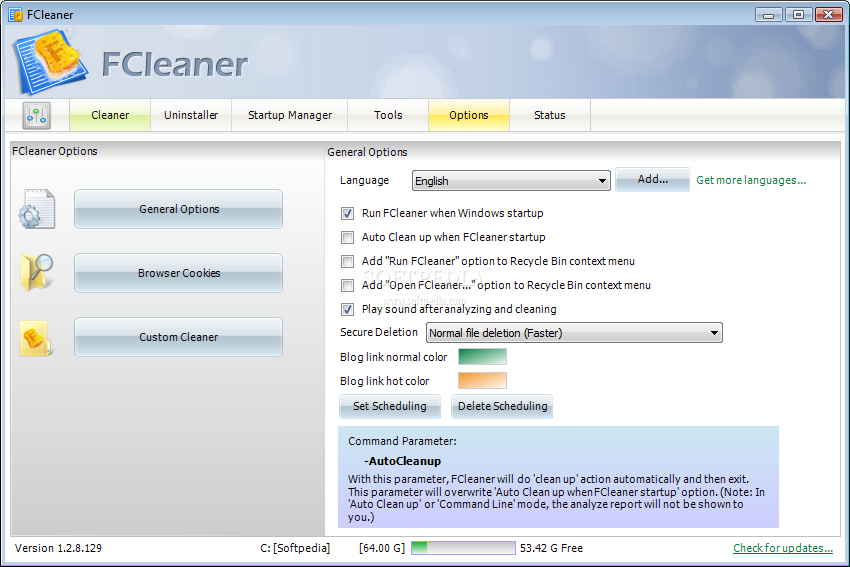Click the FCleaner logo in the header
Viewport: 850px width, 567px height.
tap(51, 62)
